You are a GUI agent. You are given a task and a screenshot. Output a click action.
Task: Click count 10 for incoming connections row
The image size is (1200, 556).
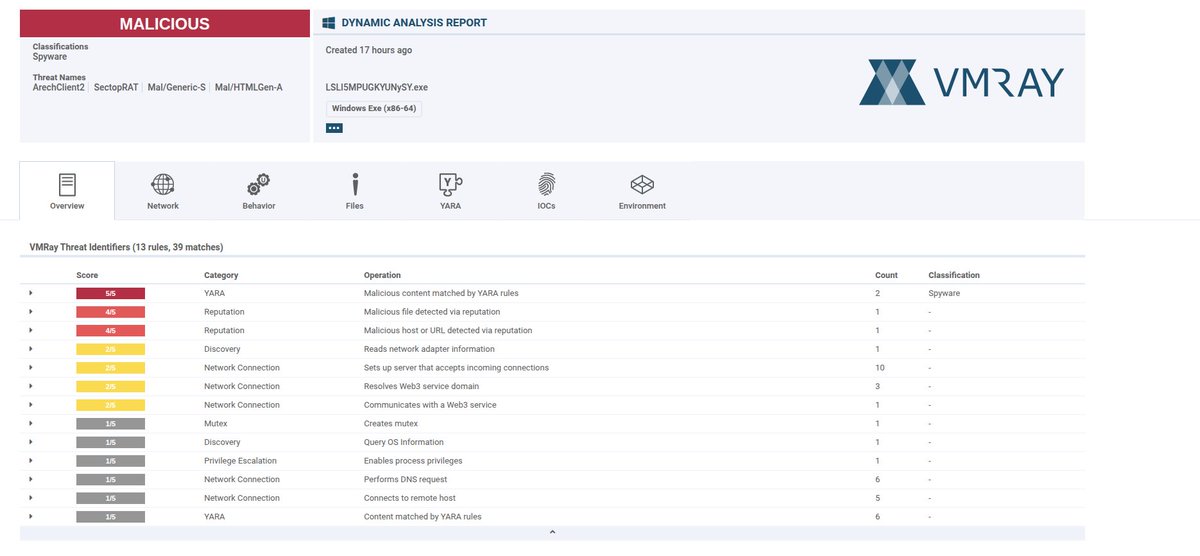click(x=880, y=367)
